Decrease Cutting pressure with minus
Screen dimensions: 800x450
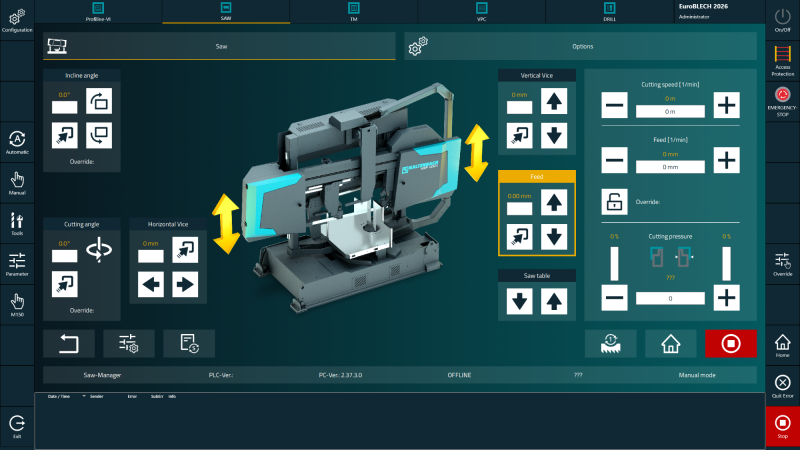614,298
